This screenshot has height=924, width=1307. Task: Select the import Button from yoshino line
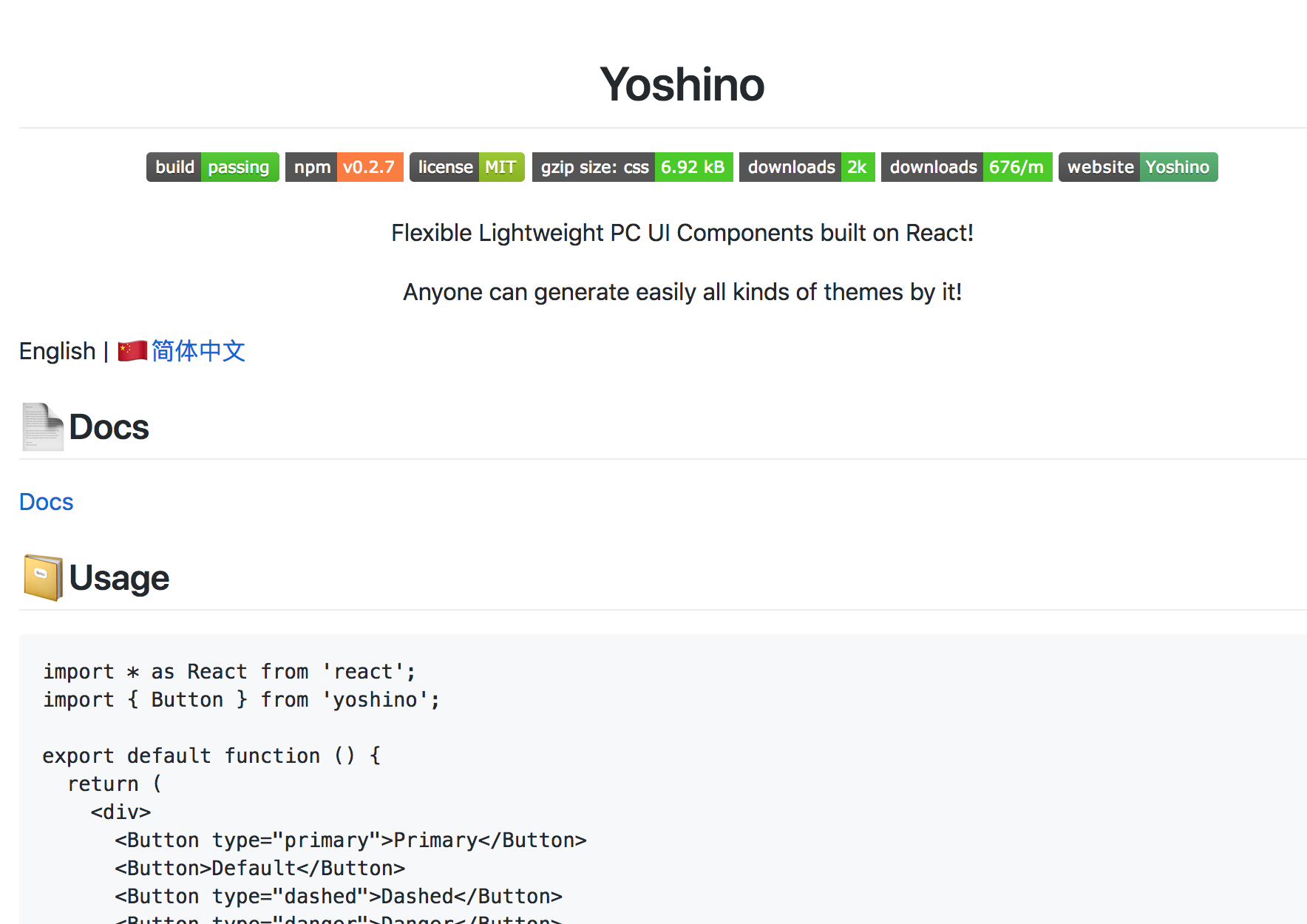click(x=240, y=699)
